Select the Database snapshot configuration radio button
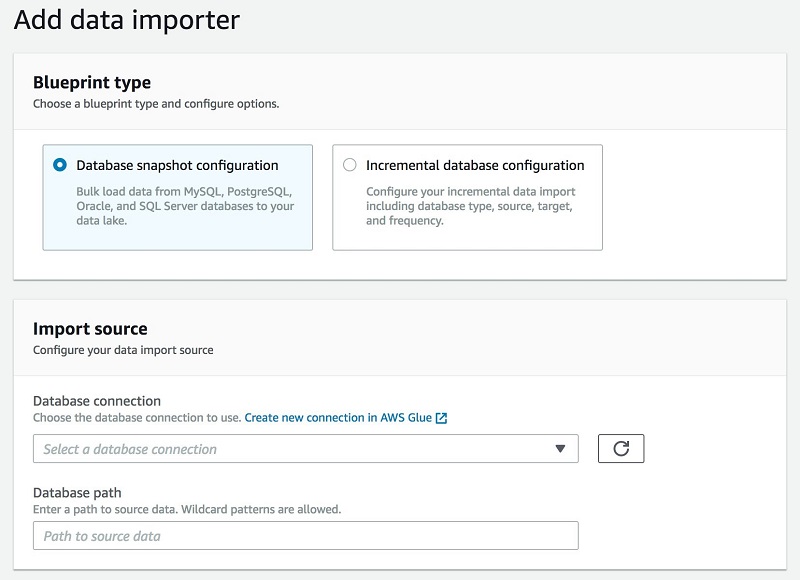 (x=60, y=165)
